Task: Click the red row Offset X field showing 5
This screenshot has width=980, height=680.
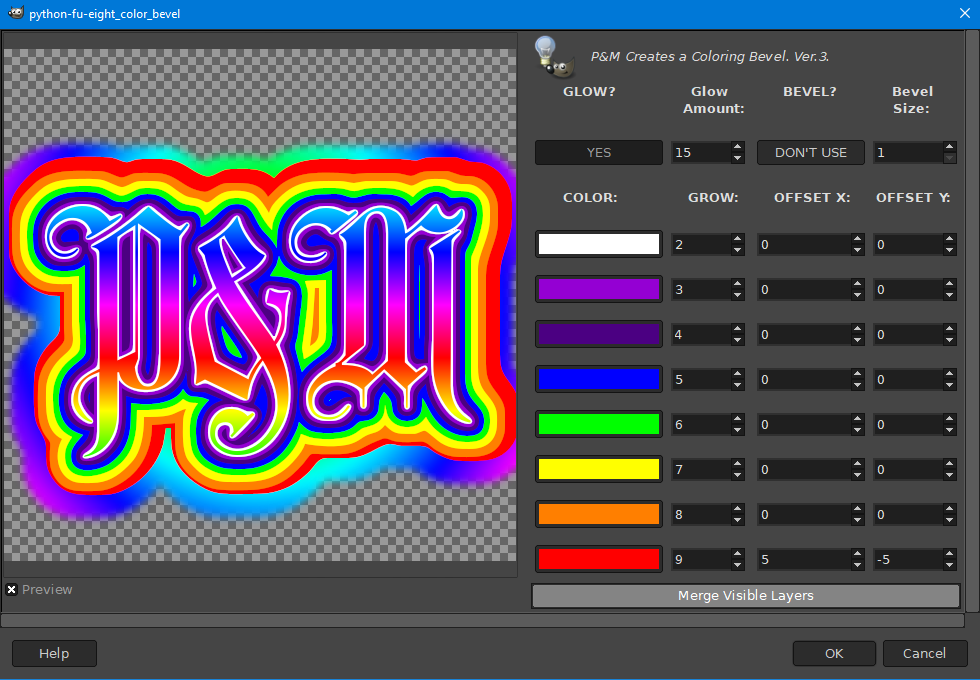Action: 804,559
